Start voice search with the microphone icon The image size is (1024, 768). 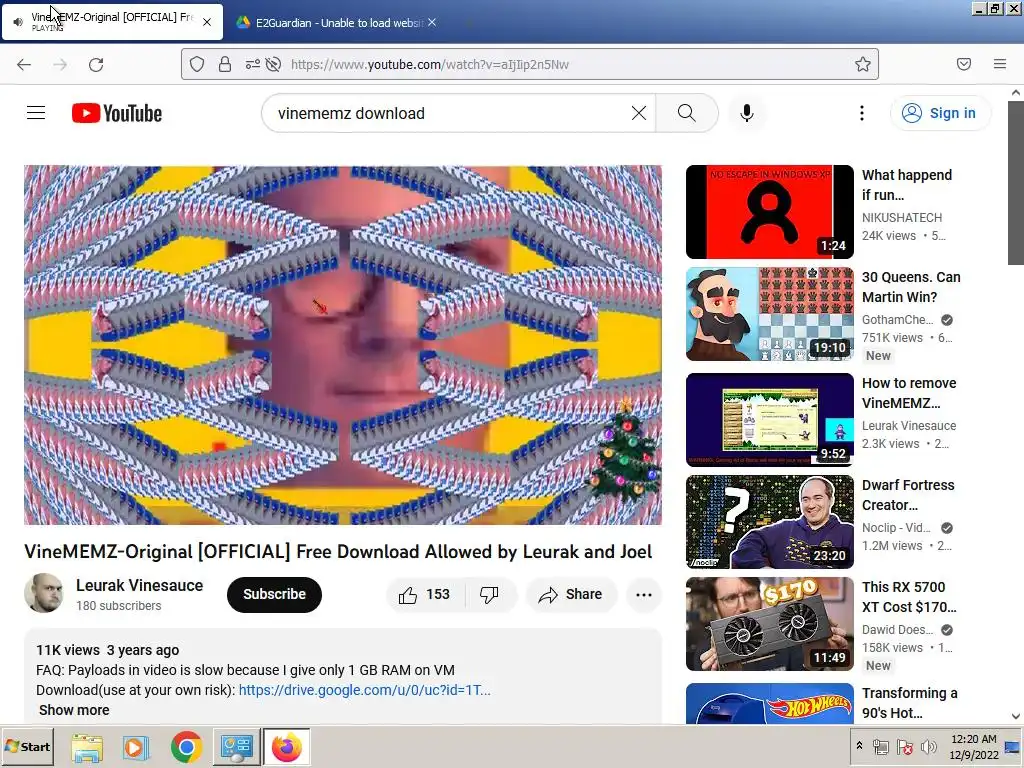(x=746, y=113)
